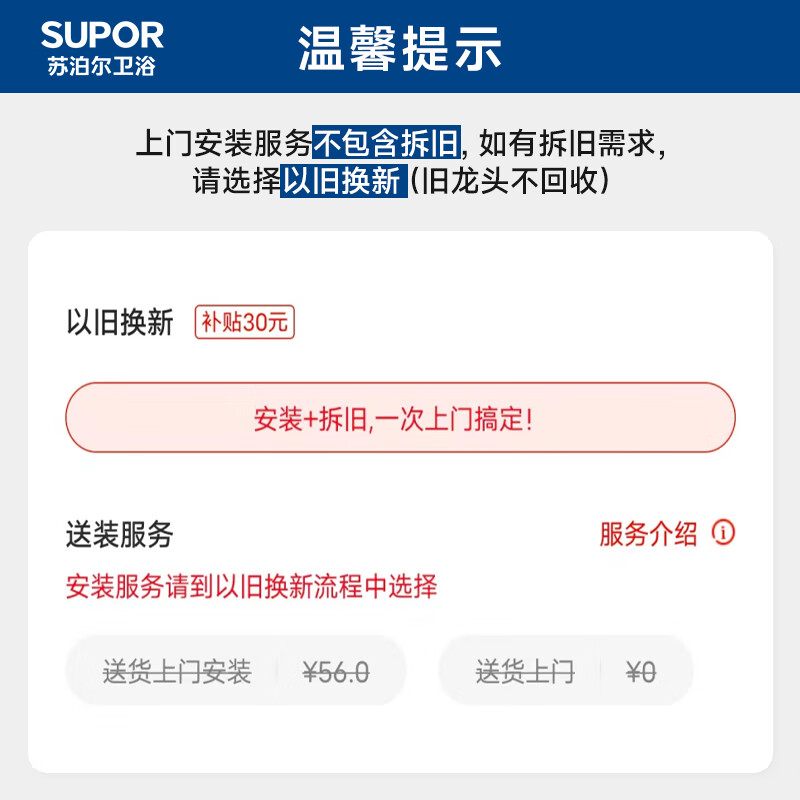
Task: Click the 以旧换新 section label
Action: pyautogui.click(x=120, y=323)
